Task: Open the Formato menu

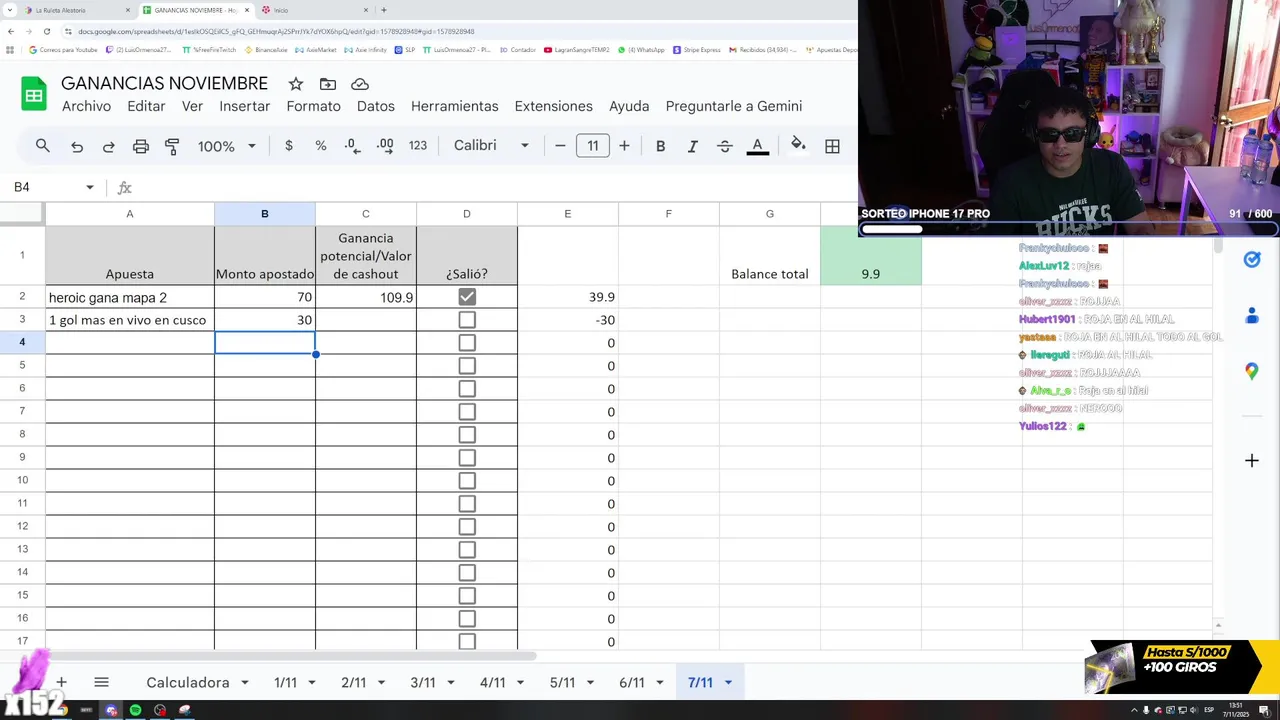Action: pos(314,106)
